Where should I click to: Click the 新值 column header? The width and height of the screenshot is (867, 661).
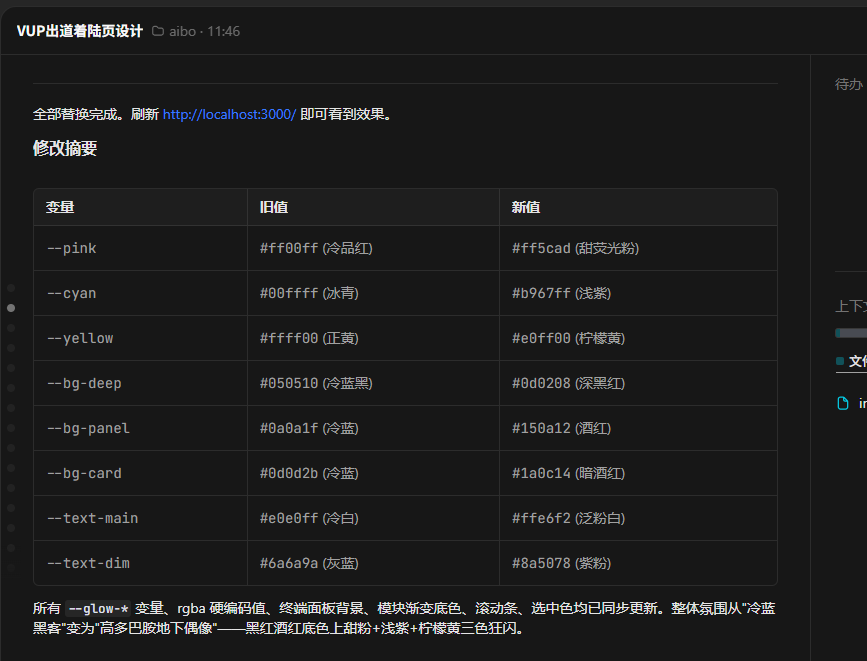pos(525,207)
